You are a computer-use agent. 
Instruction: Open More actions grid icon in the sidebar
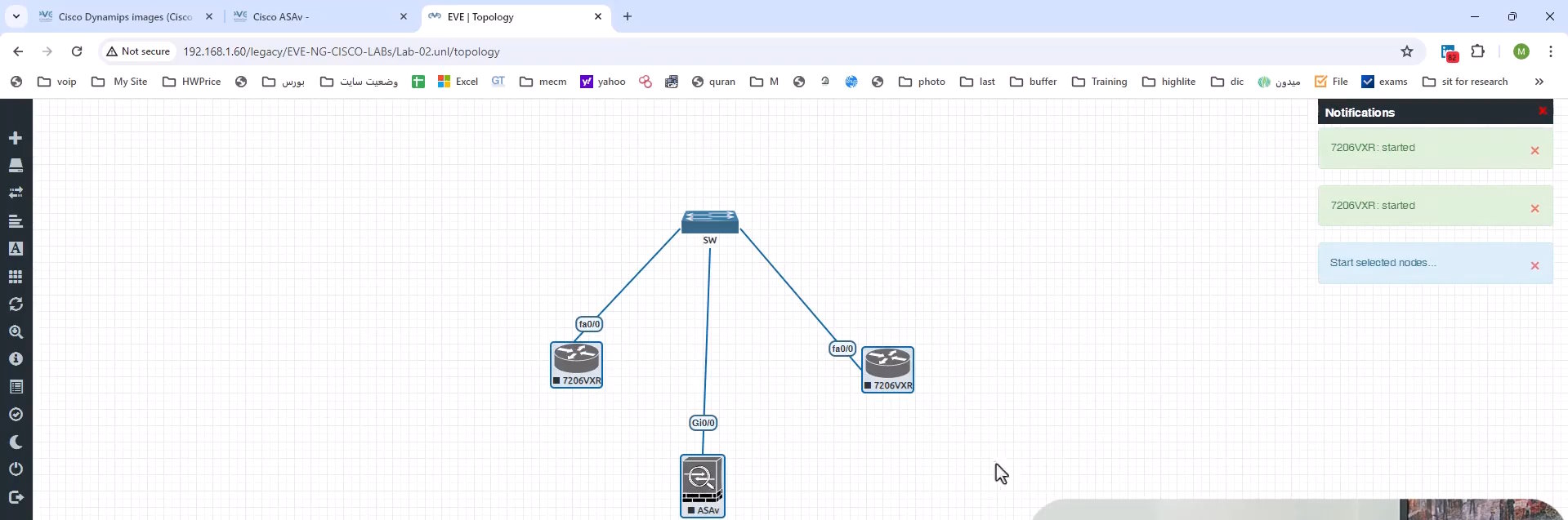16,277
